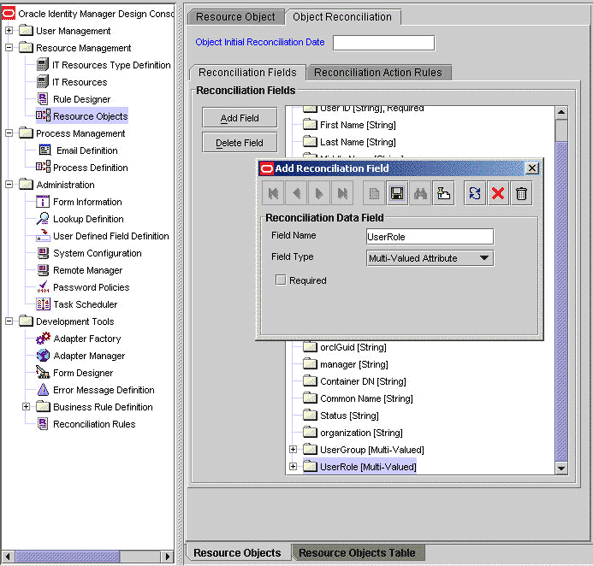This screenshot has height=566, width=593.
Task: Select Reconciliation Fields tab
Action: (247, 72)
